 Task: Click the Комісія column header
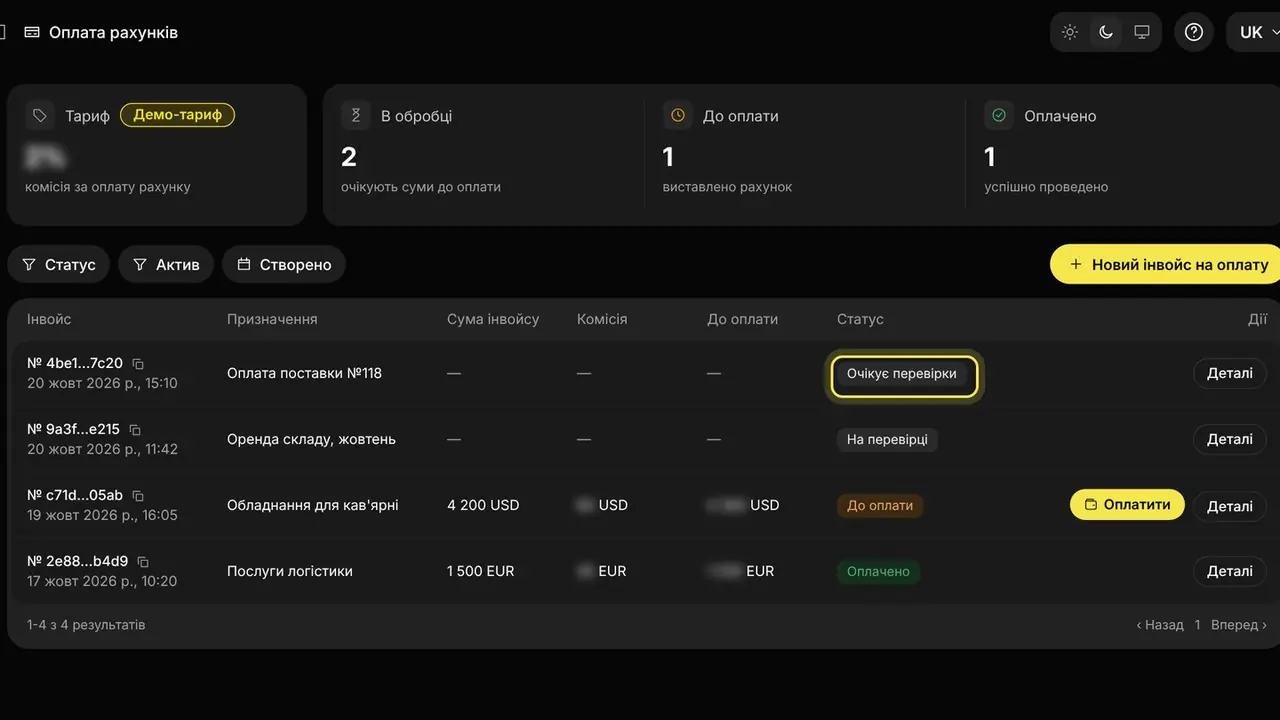(x=602, y=319)
